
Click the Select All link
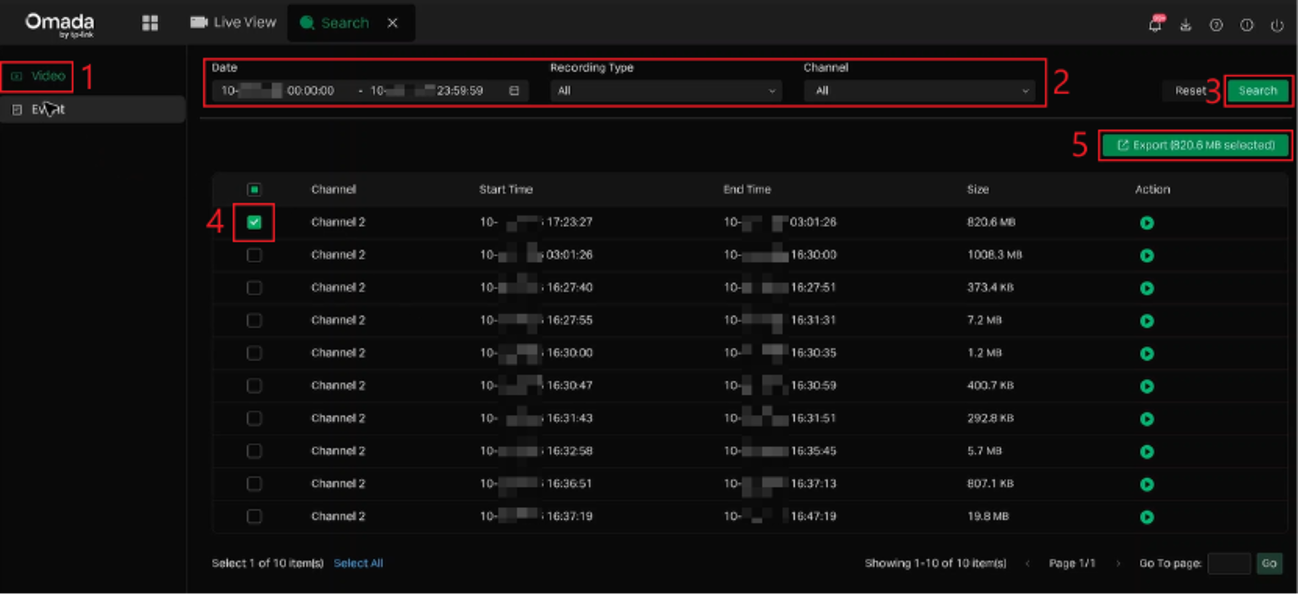point(358,564)
